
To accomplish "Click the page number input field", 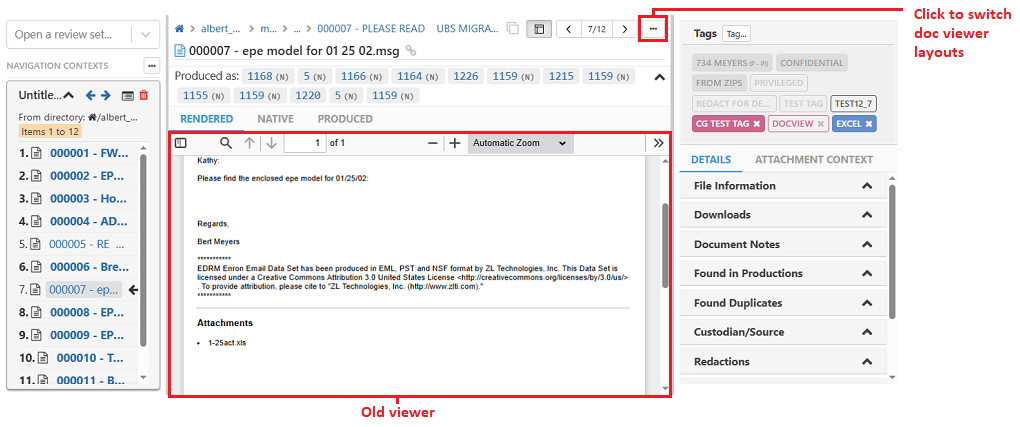I will (x=305, y=143).
